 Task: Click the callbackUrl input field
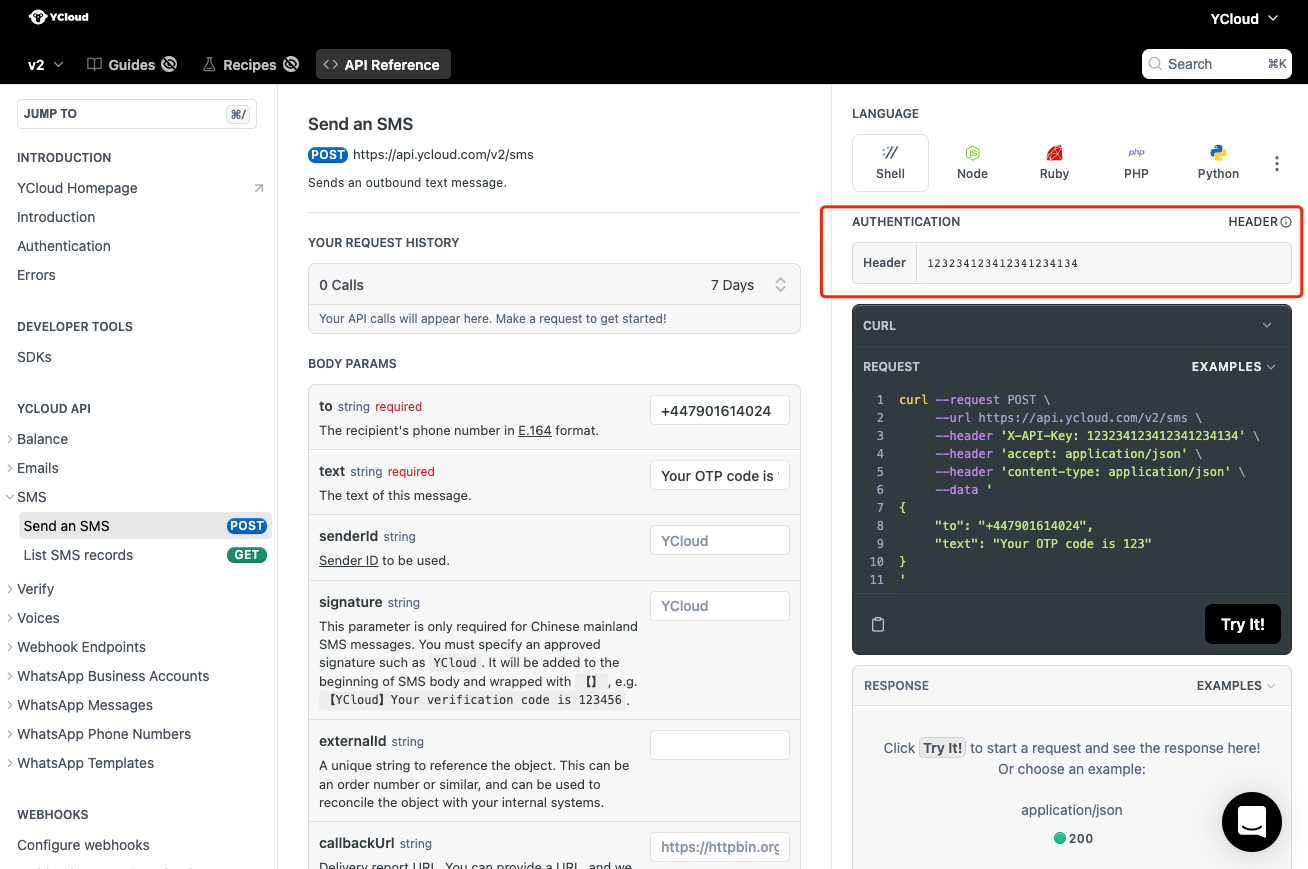click(720, 847)
